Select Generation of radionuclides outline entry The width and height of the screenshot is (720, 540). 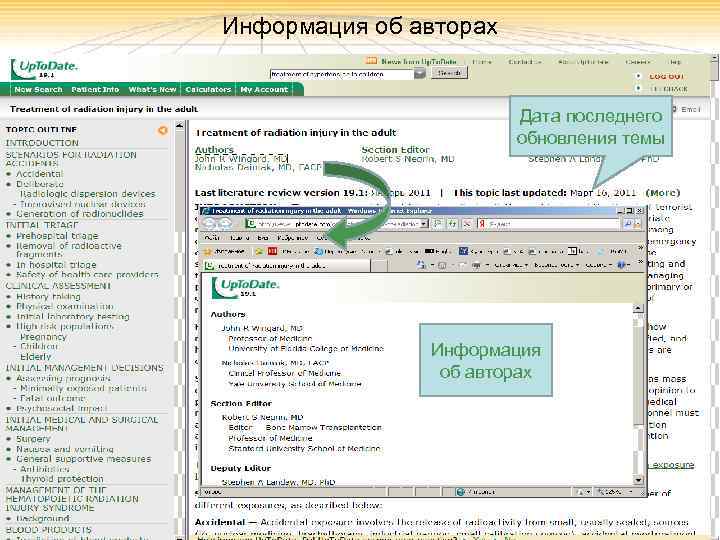pyautogui.click(x=80, y=214)
